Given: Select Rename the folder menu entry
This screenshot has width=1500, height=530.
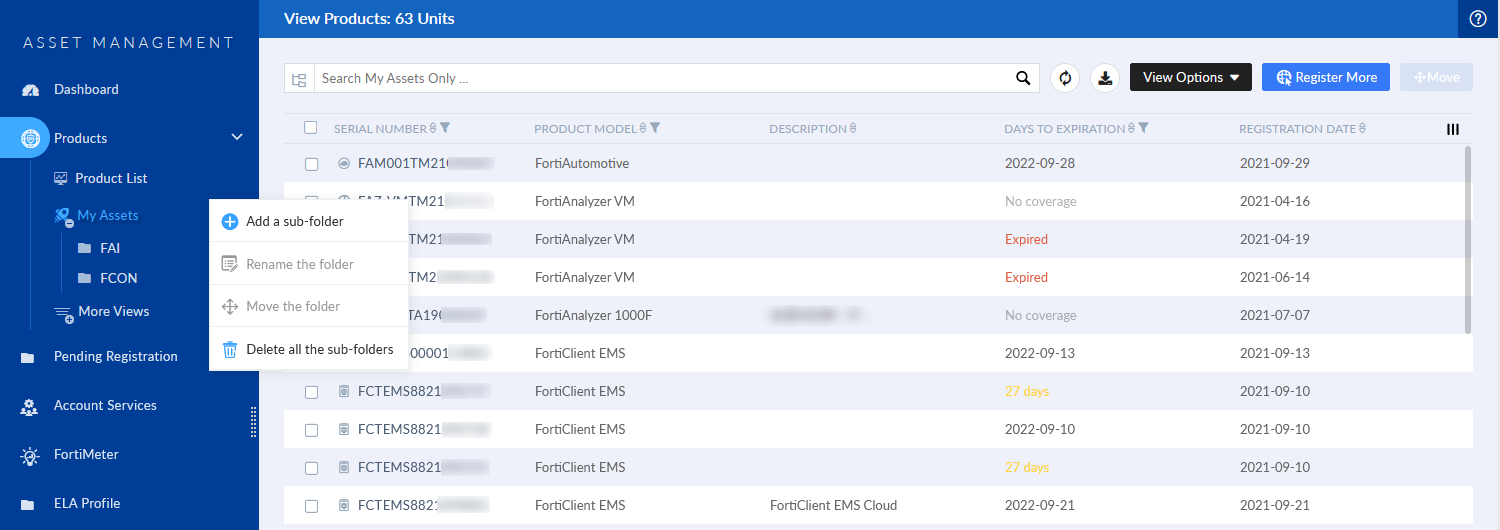Looking at the screenshot, I should point(309,265).
